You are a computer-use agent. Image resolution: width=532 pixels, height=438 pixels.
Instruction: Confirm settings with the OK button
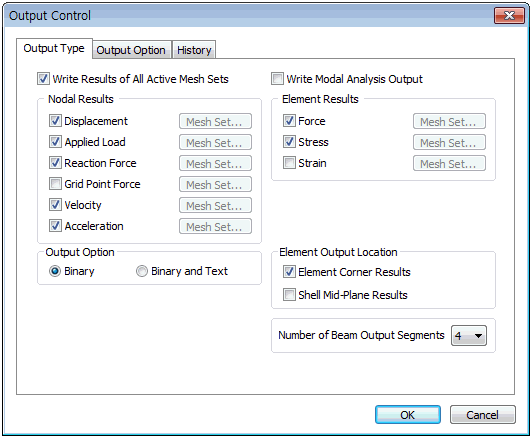(x=408, y=415)
